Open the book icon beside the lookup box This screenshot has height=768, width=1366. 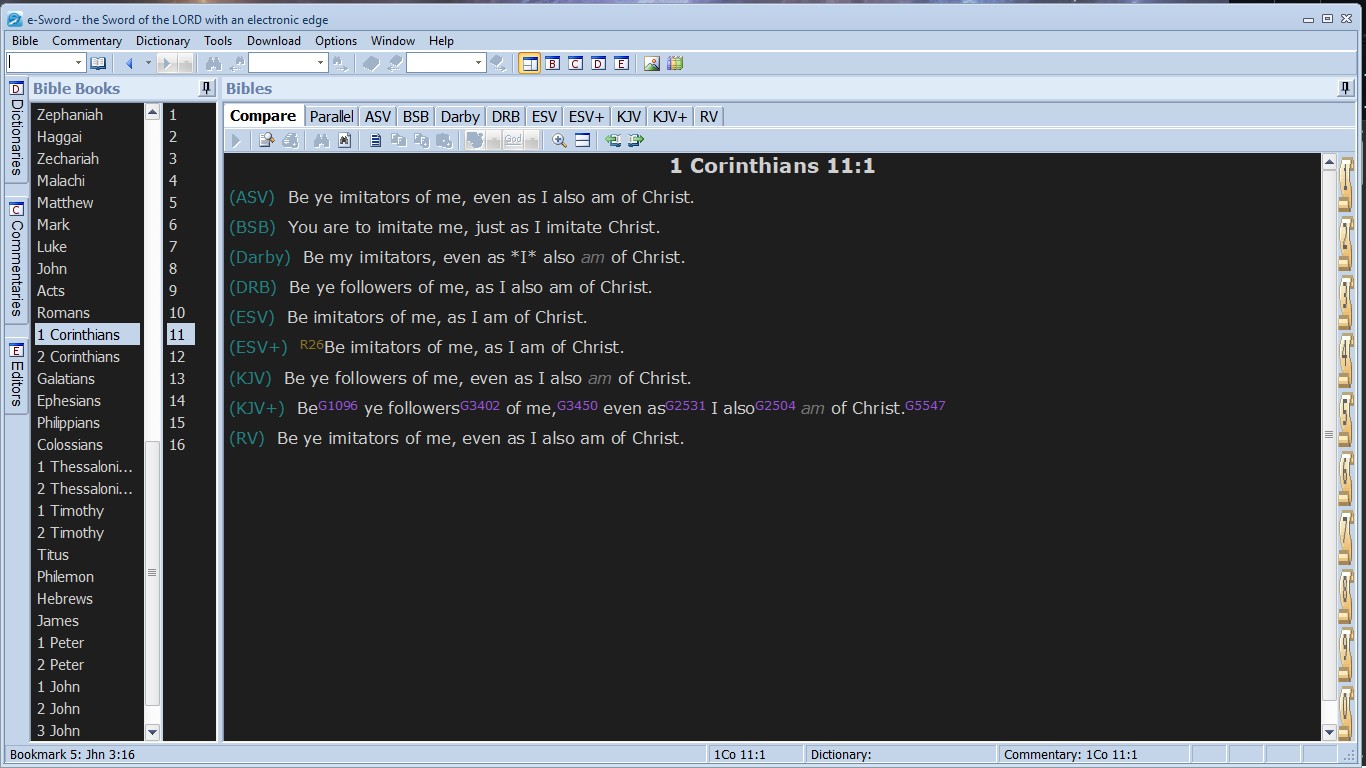click(98, 63)
